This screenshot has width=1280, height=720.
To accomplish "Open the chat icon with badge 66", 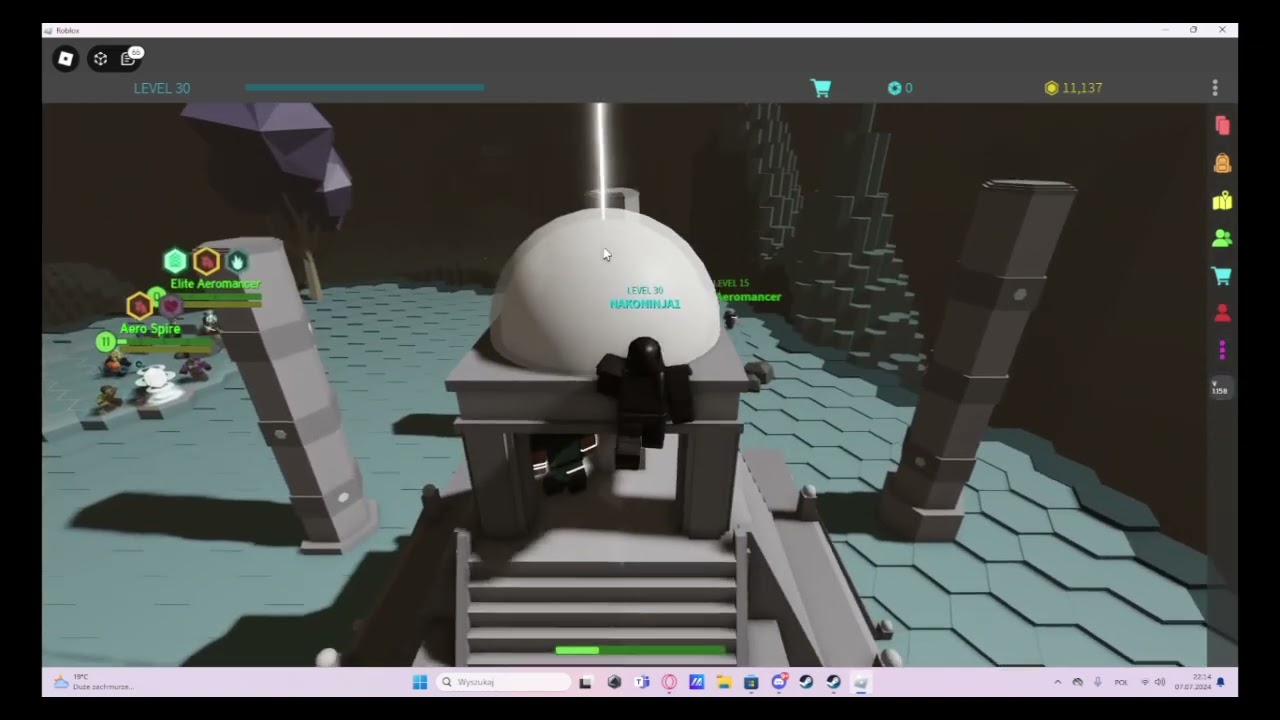I will click(130, 57).
